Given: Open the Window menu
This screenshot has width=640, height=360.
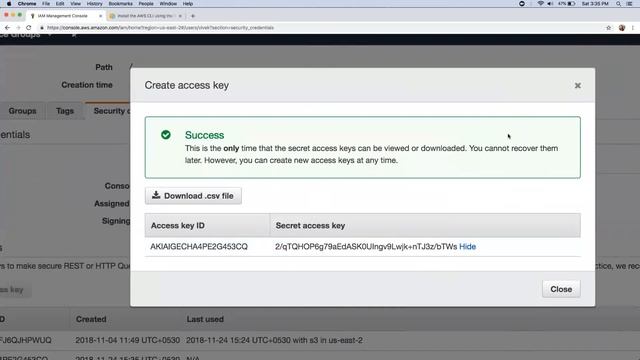Looking at the screenshot, I should pos(168,4).
